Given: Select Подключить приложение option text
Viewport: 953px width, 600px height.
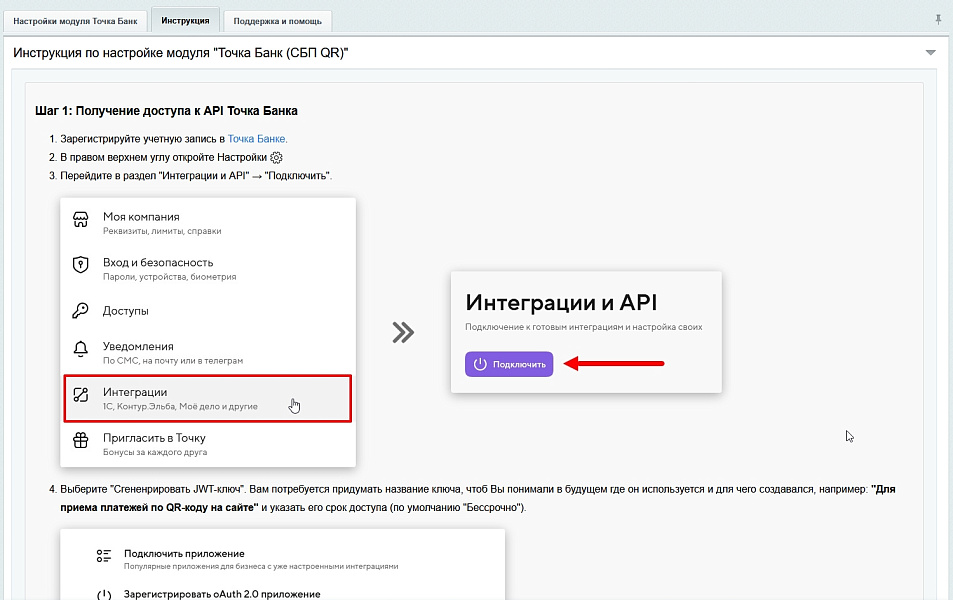Looking at the screenshot, I should 184,553.
